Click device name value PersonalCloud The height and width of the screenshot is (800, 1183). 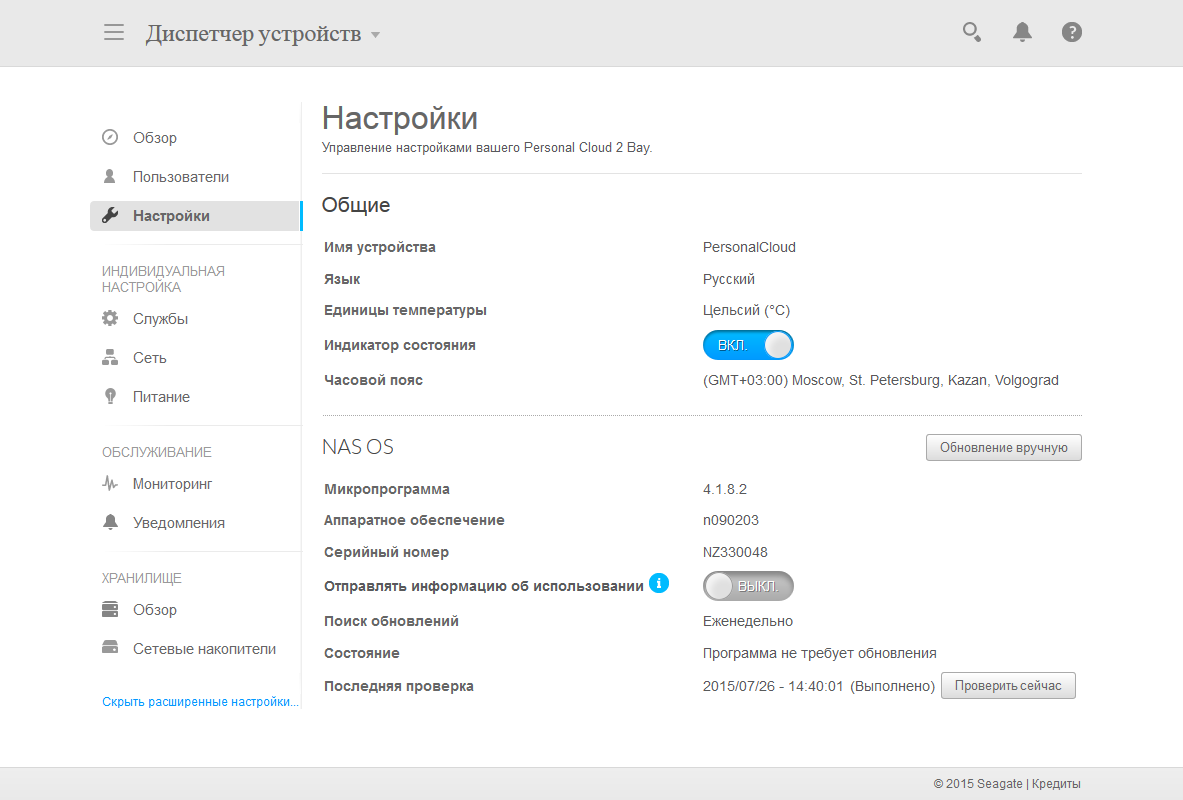pyautogui.click(x=749, y=248)
